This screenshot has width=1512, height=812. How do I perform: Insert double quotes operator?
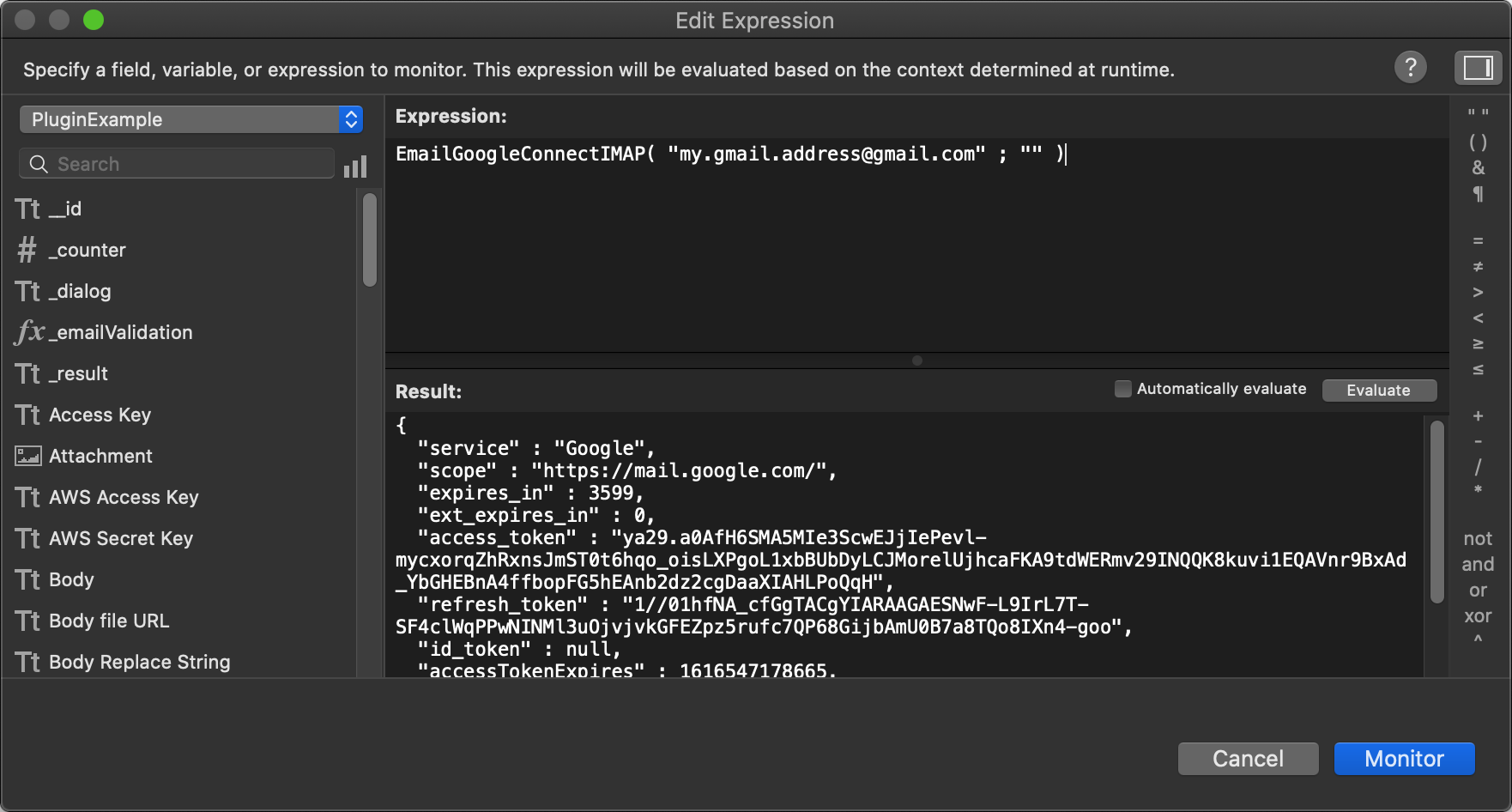(x=1478, y=115)
